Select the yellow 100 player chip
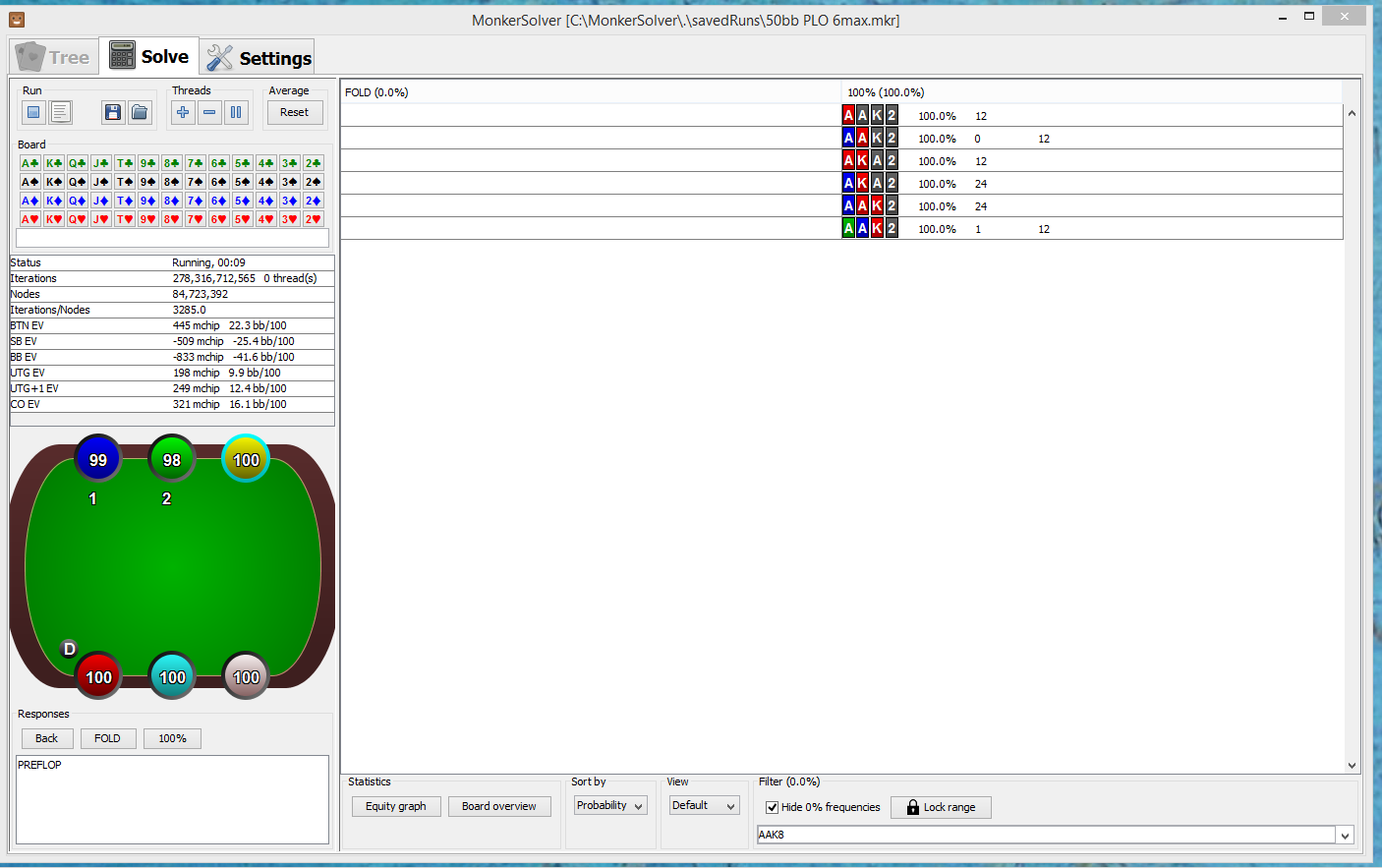 pyautogui.click(x=246, y=459)
